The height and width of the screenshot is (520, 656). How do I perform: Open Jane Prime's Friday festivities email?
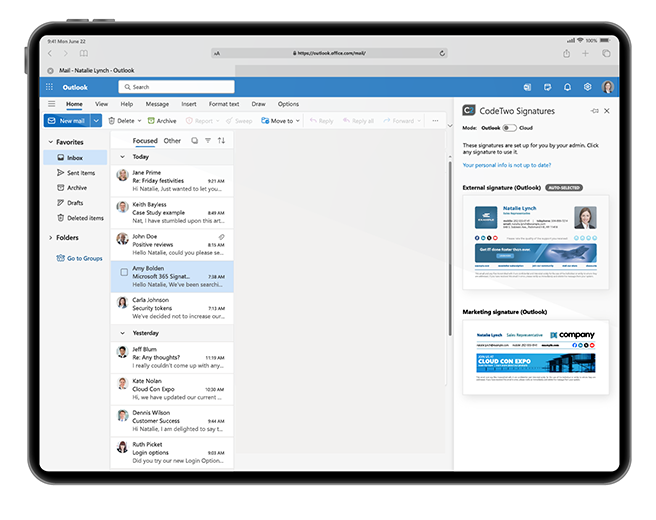click(x=172, y=181)
